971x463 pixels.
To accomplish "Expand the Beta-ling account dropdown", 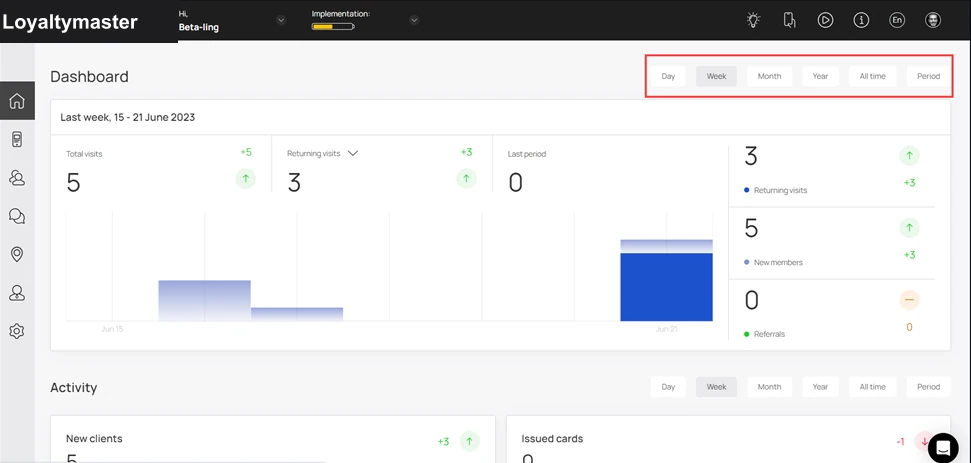I will pos(281,20).
